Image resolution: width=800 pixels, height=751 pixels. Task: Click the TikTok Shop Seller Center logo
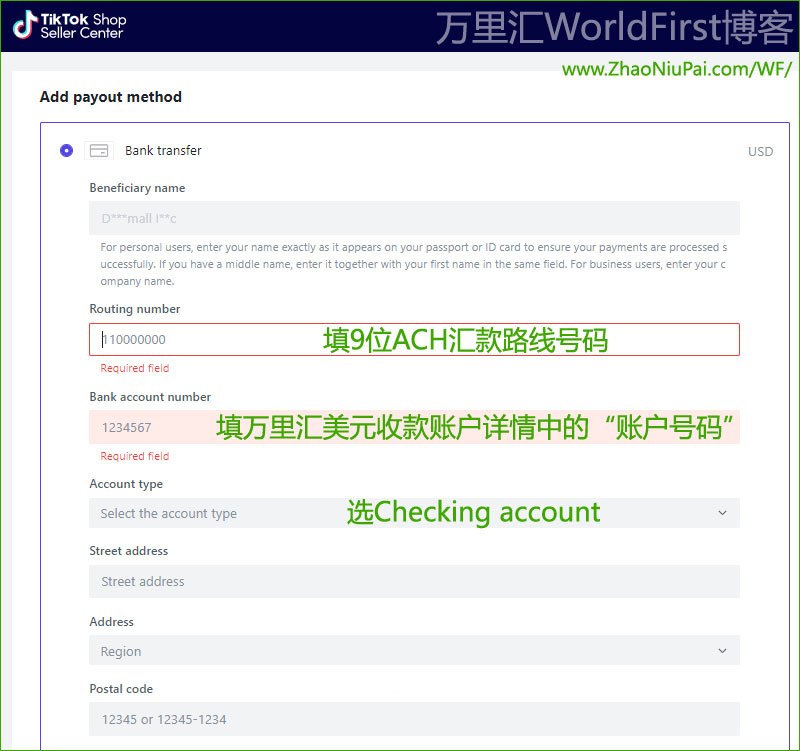(69, 26)
